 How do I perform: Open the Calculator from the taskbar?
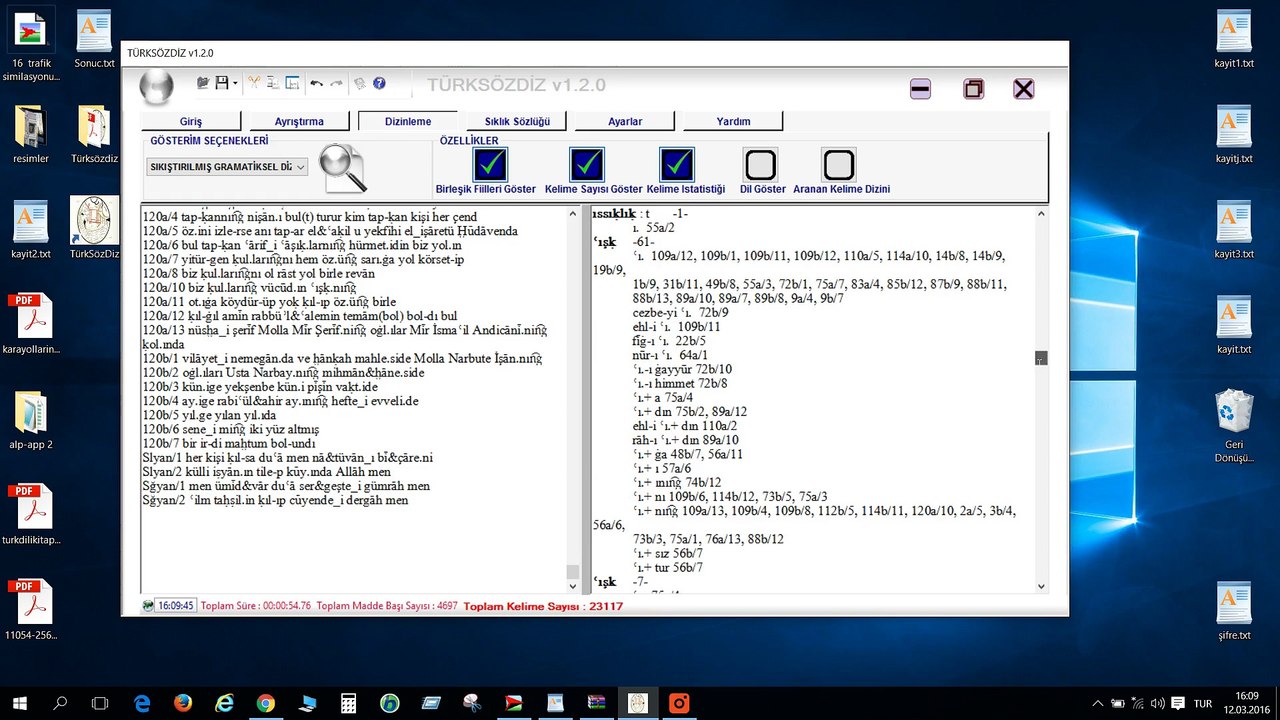coord(348,703)
